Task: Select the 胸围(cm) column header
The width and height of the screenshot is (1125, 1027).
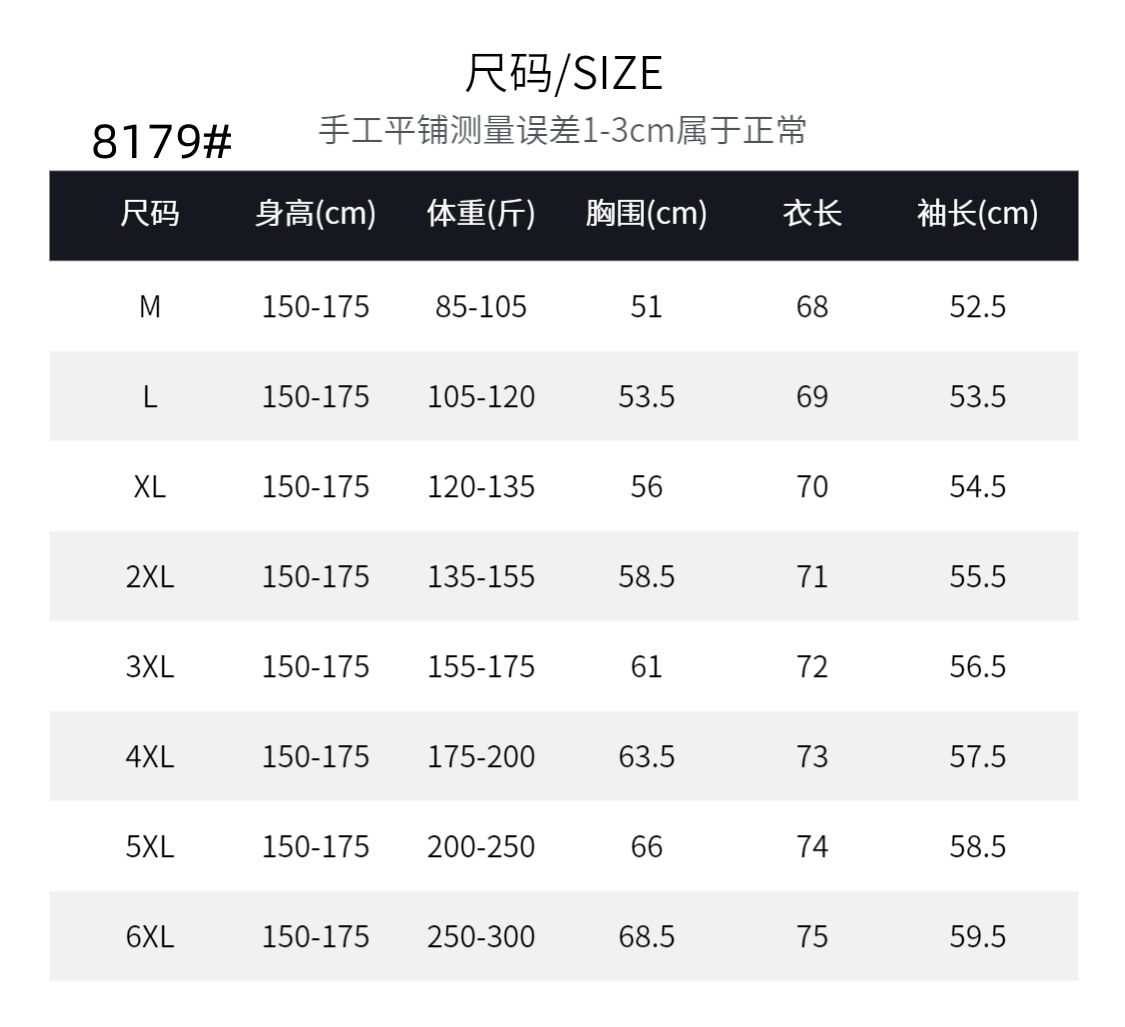Action: point(646,214)
